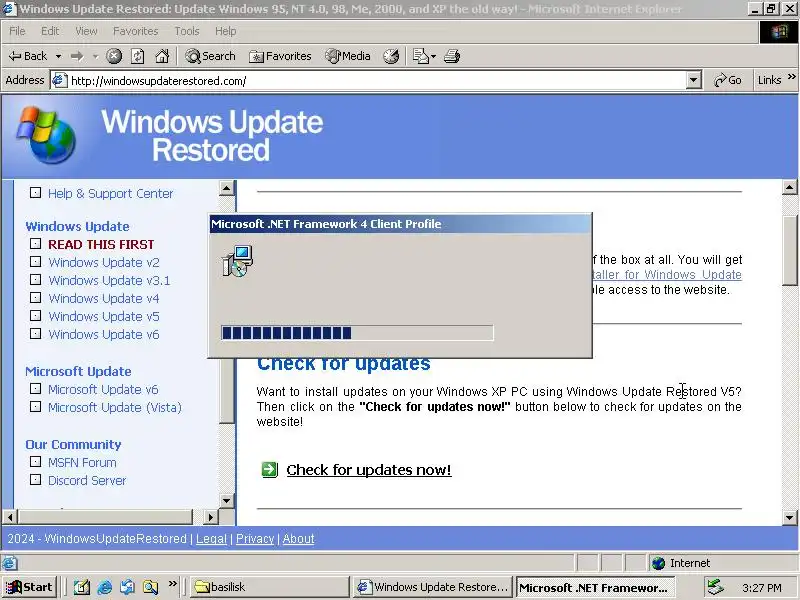Screen dimensions: 800x600
Task: Click the Internet zone status indicator
Action: [681, 563]
